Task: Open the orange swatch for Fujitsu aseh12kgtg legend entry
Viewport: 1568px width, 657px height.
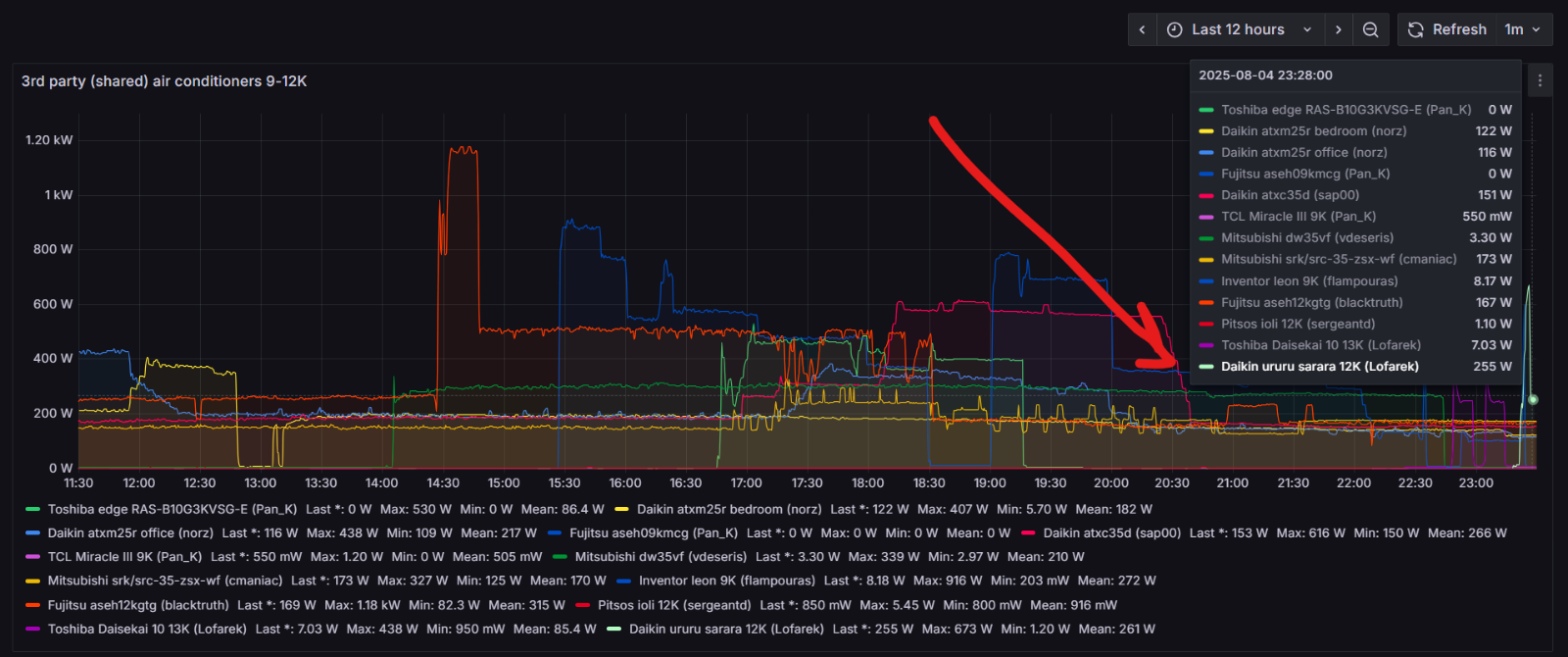Action: (x=32, y=605)
